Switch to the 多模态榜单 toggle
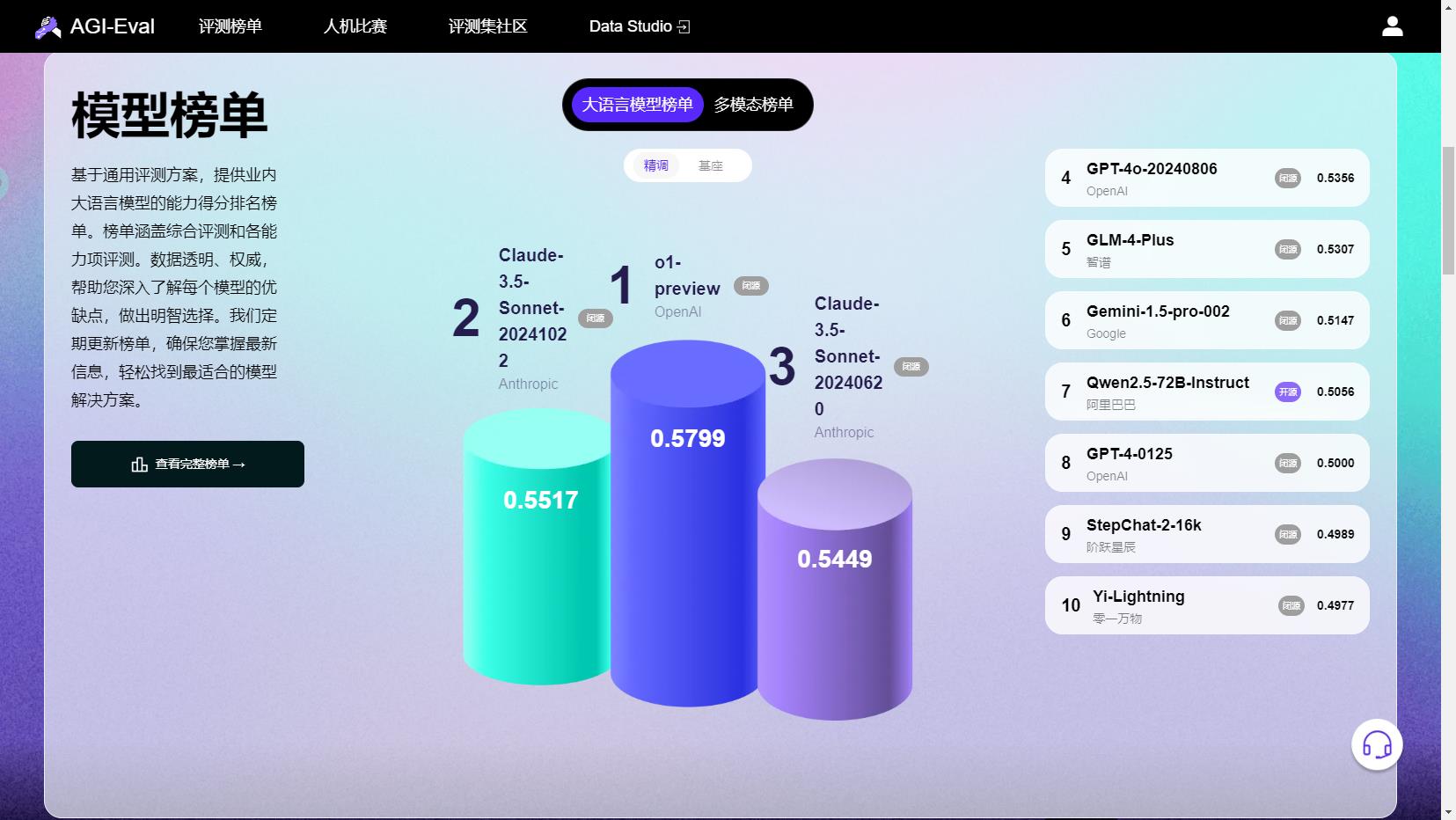This screenshot has width=1456, height=820. (753, 105)
